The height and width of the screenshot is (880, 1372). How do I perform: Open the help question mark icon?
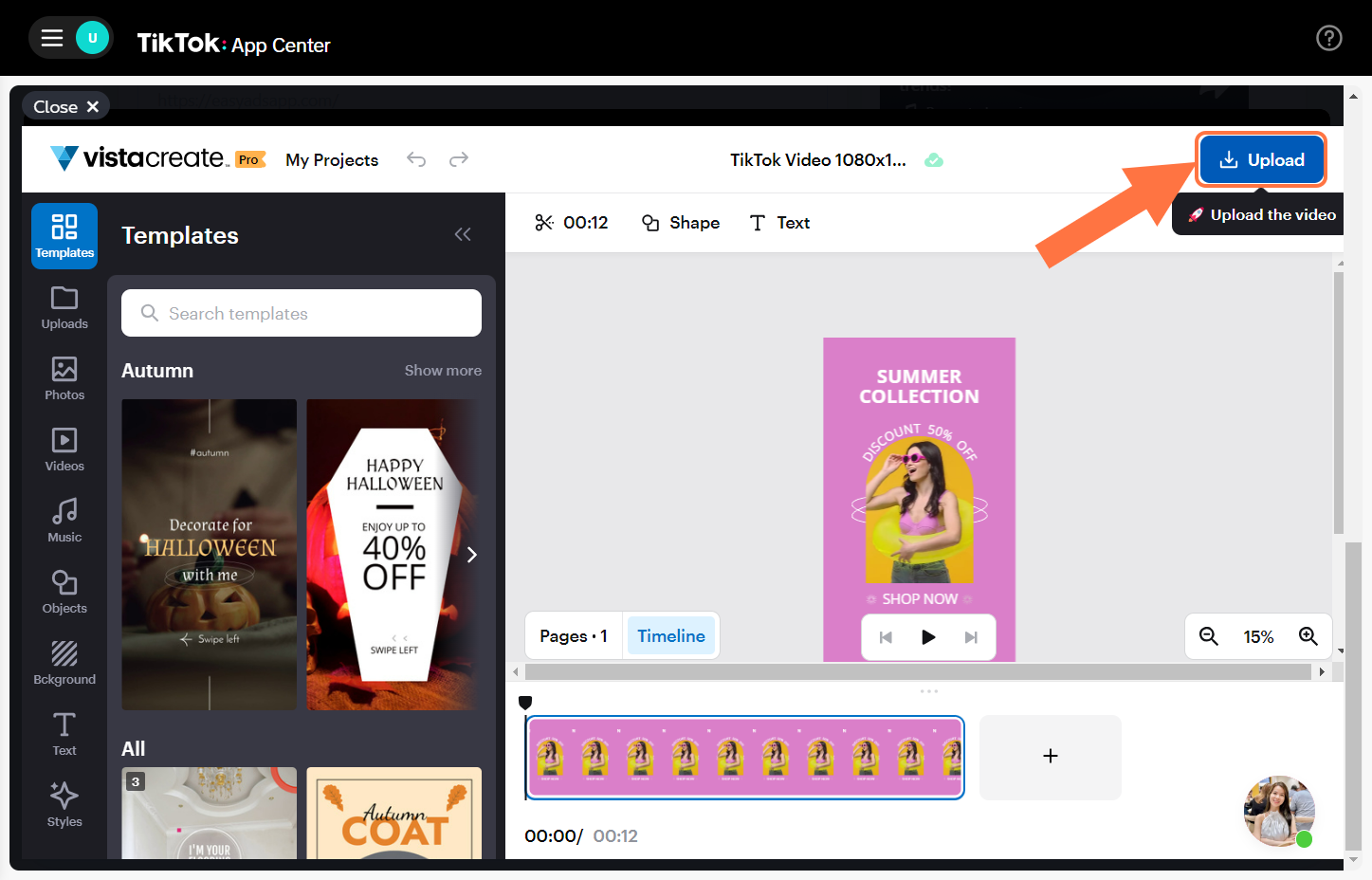[x=1329, y=38]
